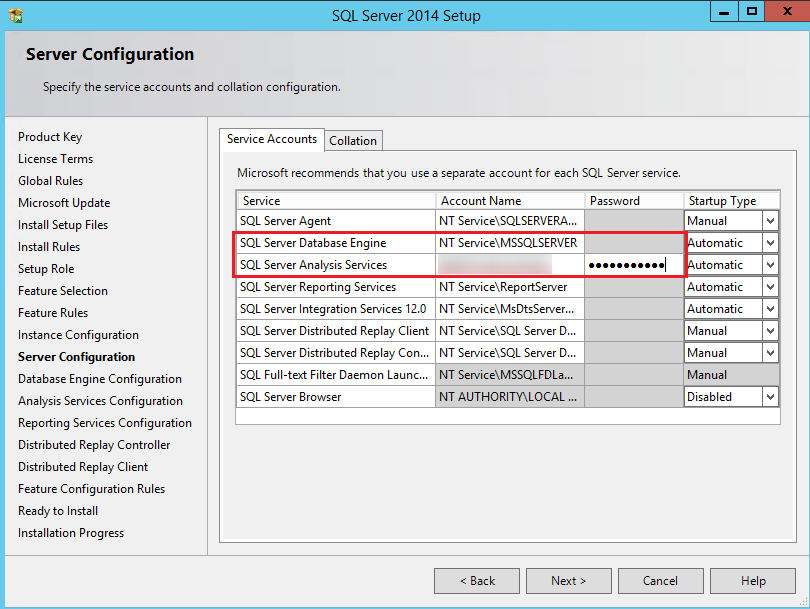The image size is (810, 609).
Task: Click SQL Server Browser account NT AUTHORITY\LOCAL
Action: tap(510, 397)
